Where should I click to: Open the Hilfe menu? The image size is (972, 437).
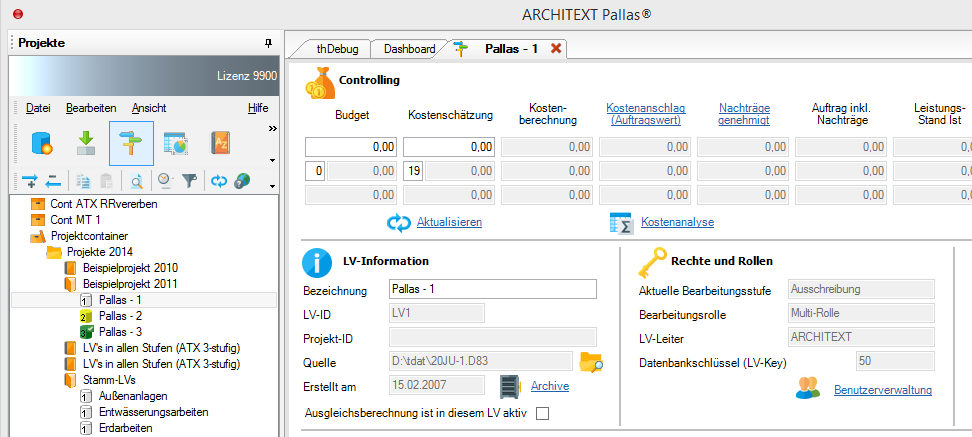[258, 108]
